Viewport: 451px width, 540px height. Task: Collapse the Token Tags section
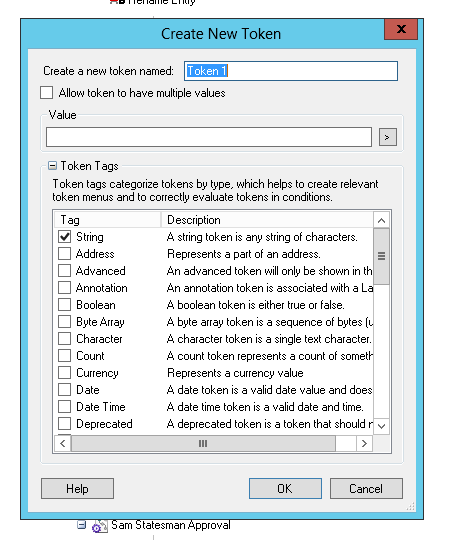(x=52, y=166)
